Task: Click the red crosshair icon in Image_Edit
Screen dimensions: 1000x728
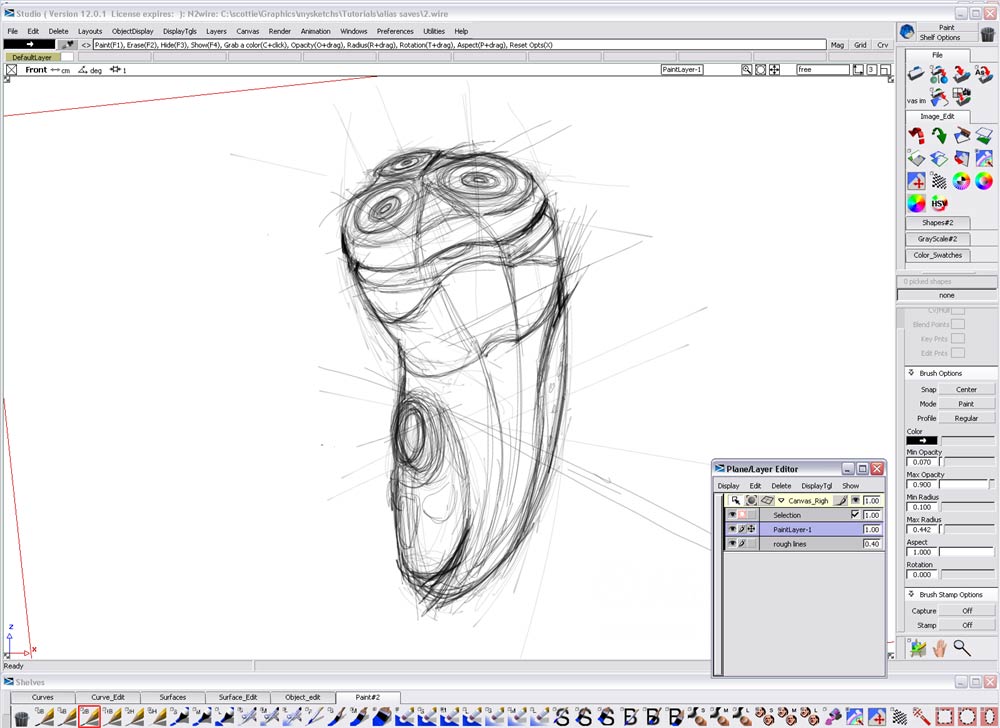Action: point(916,180)
